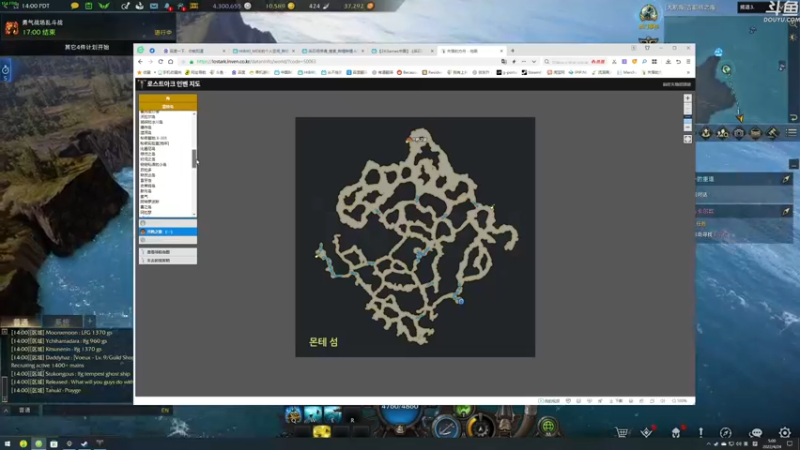The image size is (800, 450).
Task: Click the bookmarks bar star icon
Action: [140, 72]
